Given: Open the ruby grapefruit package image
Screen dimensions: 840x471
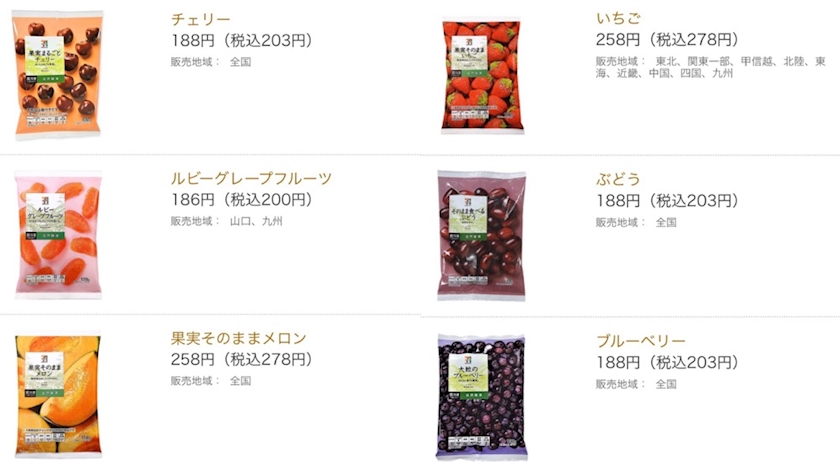Looking at the screenshot, I should tap(58, 235).
